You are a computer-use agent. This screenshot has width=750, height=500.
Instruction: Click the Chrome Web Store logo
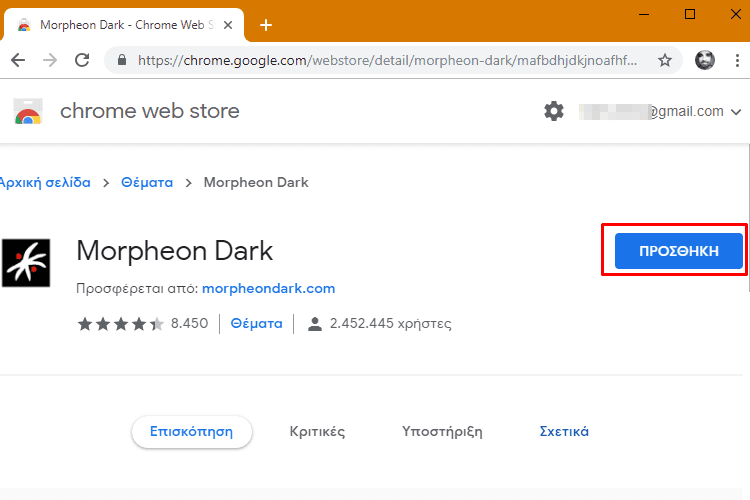[x=28, y=111]
